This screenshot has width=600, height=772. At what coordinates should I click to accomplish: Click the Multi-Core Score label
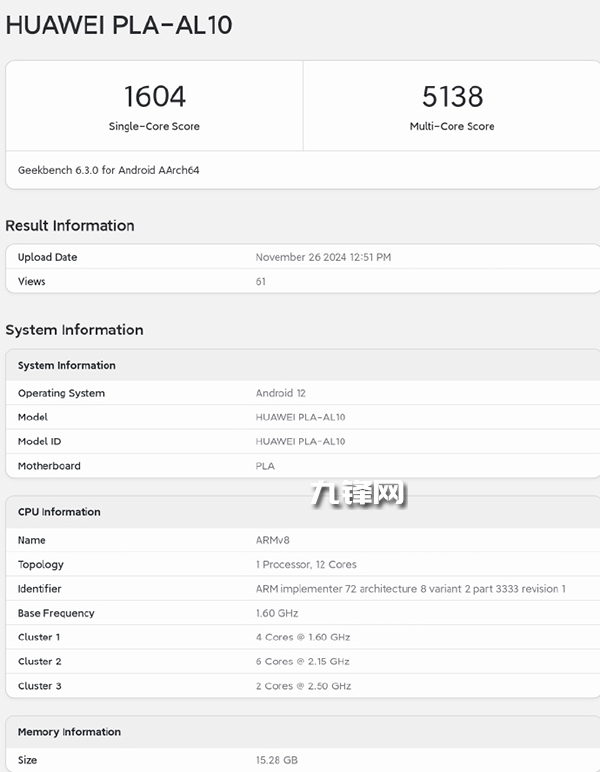pyautogui.click(x=452, y=127)
